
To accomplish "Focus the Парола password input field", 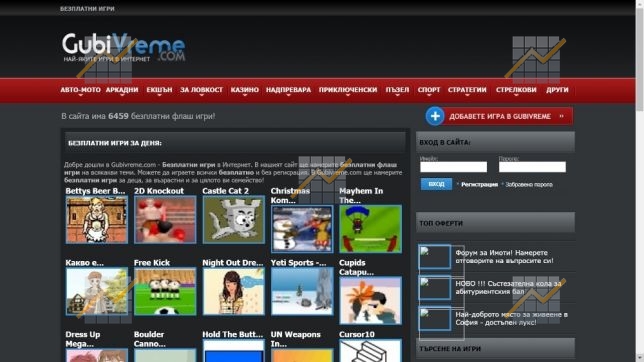I will (x=532, y=167).
